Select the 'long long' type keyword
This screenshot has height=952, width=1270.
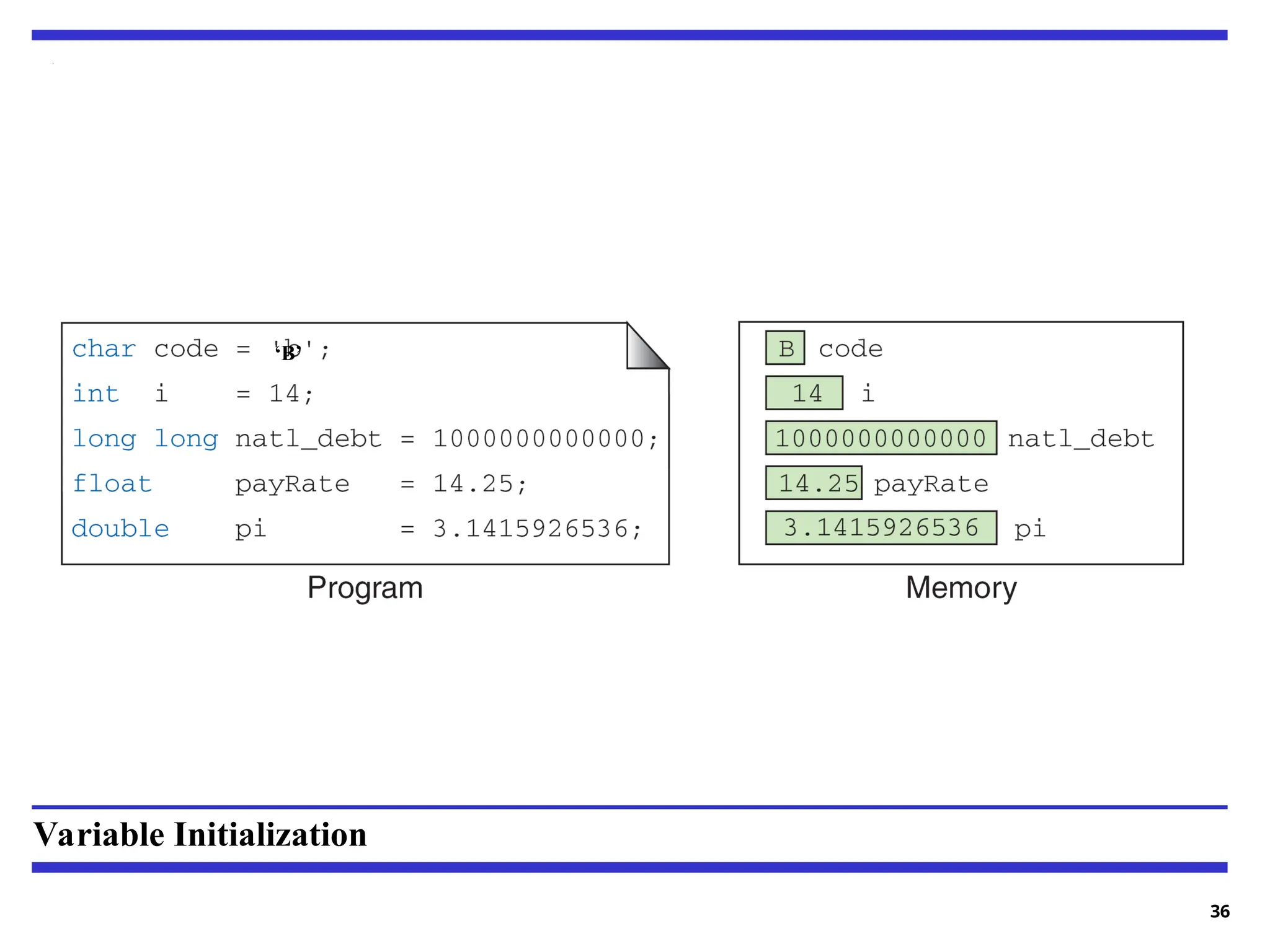pos(145,439)
